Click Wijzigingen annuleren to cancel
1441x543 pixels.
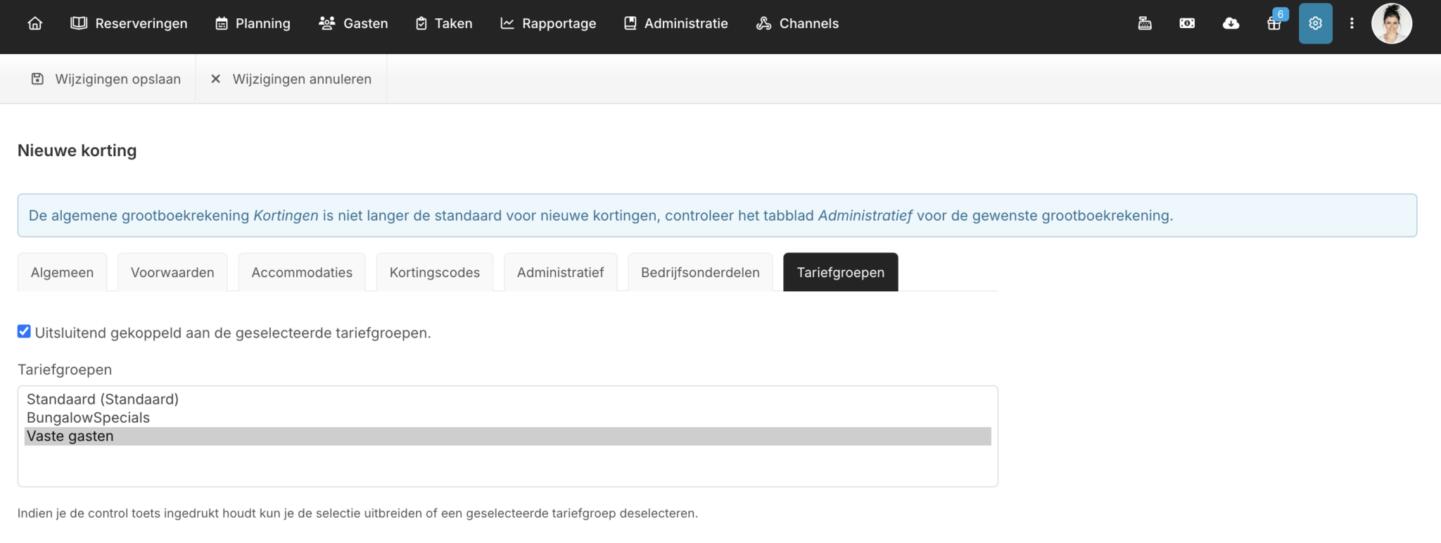pos(291,79)
